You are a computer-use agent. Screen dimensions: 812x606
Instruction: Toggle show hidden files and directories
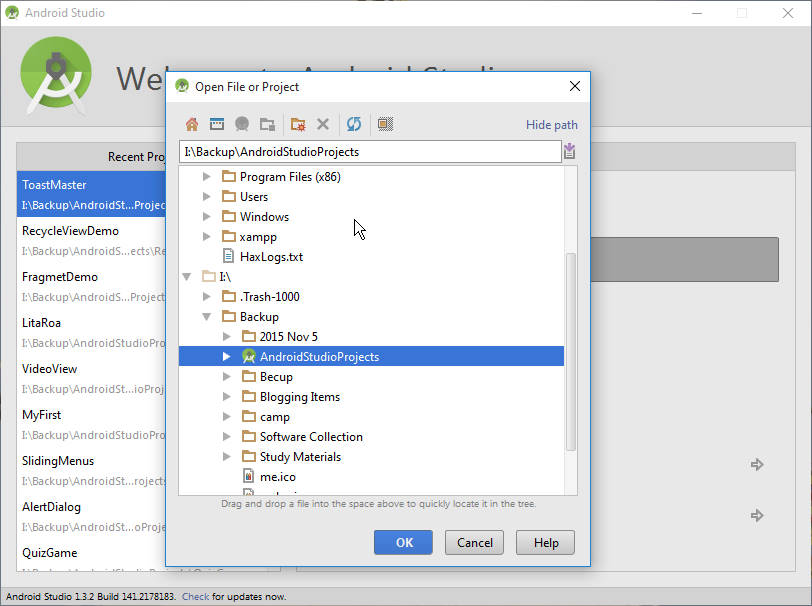tap(385, 124)
